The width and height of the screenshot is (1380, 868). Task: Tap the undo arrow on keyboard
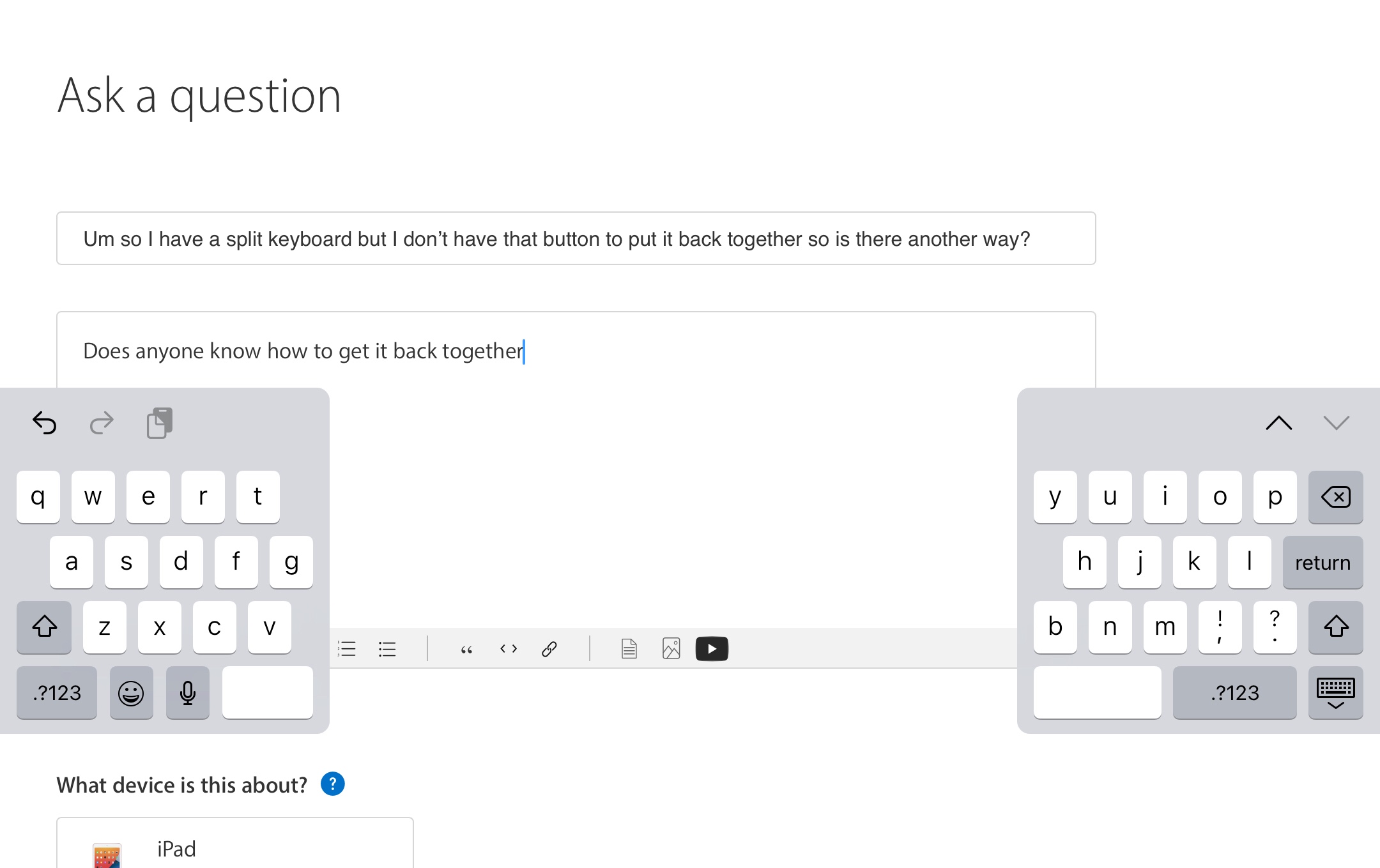coord(45,423)
